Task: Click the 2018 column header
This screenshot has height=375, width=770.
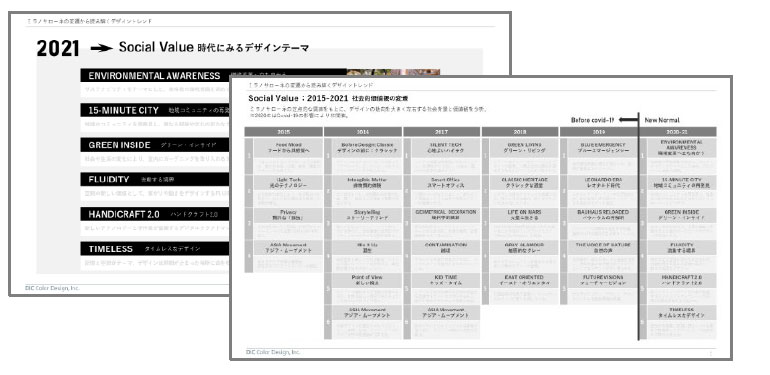Action: (520, 132)
